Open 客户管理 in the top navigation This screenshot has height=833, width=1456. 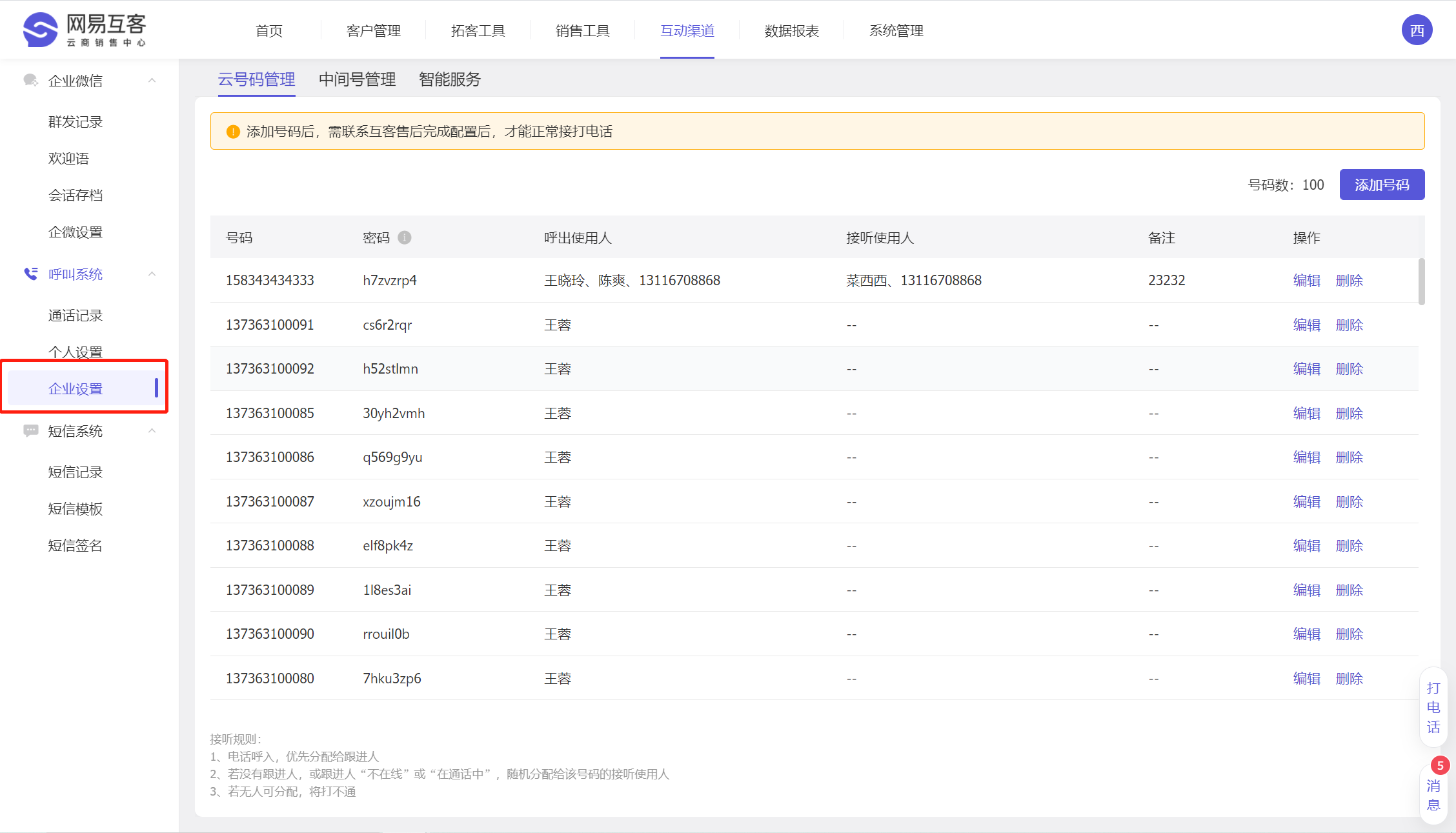(x=374, y=31)
